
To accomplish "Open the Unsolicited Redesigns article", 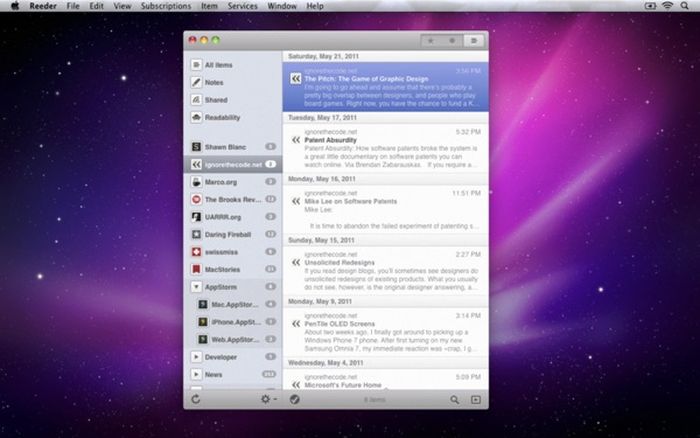I will point(385,271).
